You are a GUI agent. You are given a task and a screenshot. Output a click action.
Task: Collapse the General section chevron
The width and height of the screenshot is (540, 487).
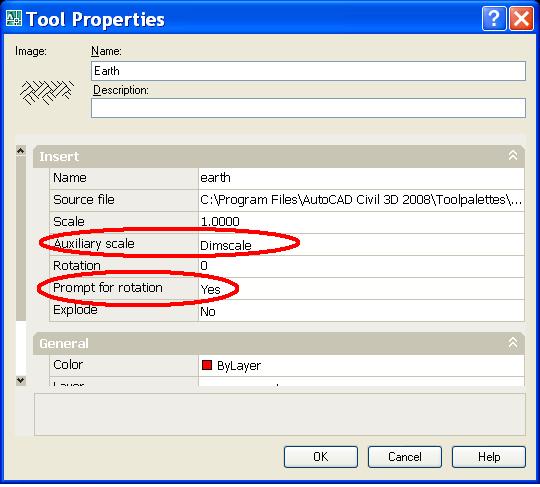pos(513,343)
